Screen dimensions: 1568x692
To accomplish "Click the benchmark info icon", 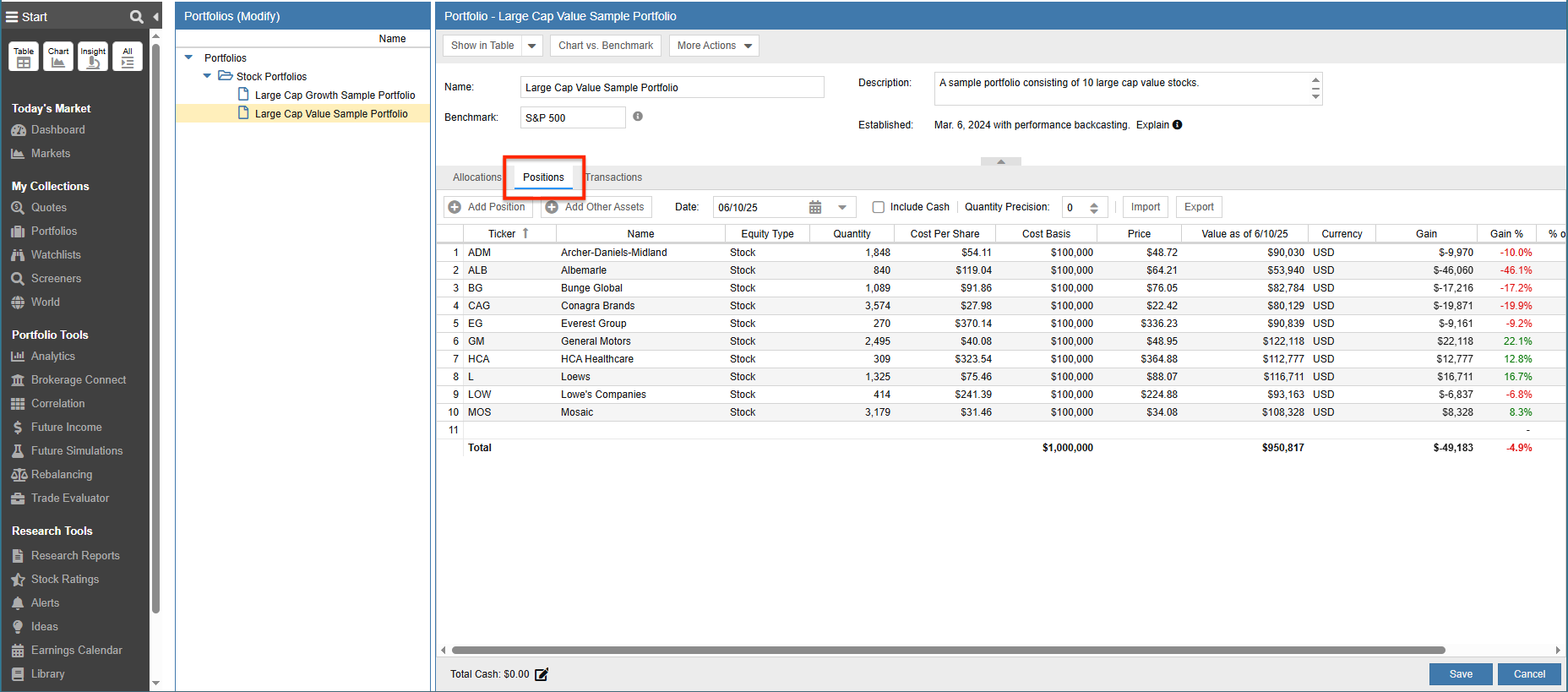I will click(x=638, y=117).
